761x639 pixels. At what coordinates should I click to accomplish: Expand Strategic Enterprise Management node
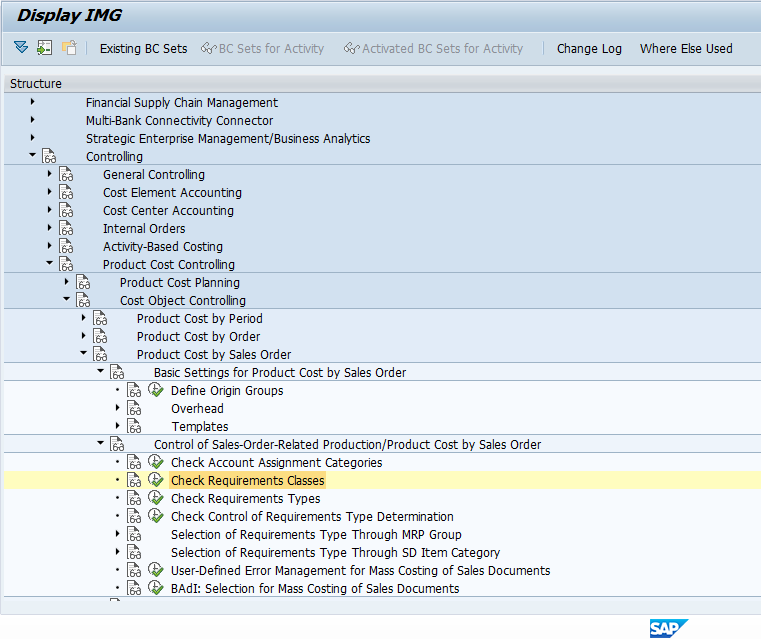pos(33,138)
